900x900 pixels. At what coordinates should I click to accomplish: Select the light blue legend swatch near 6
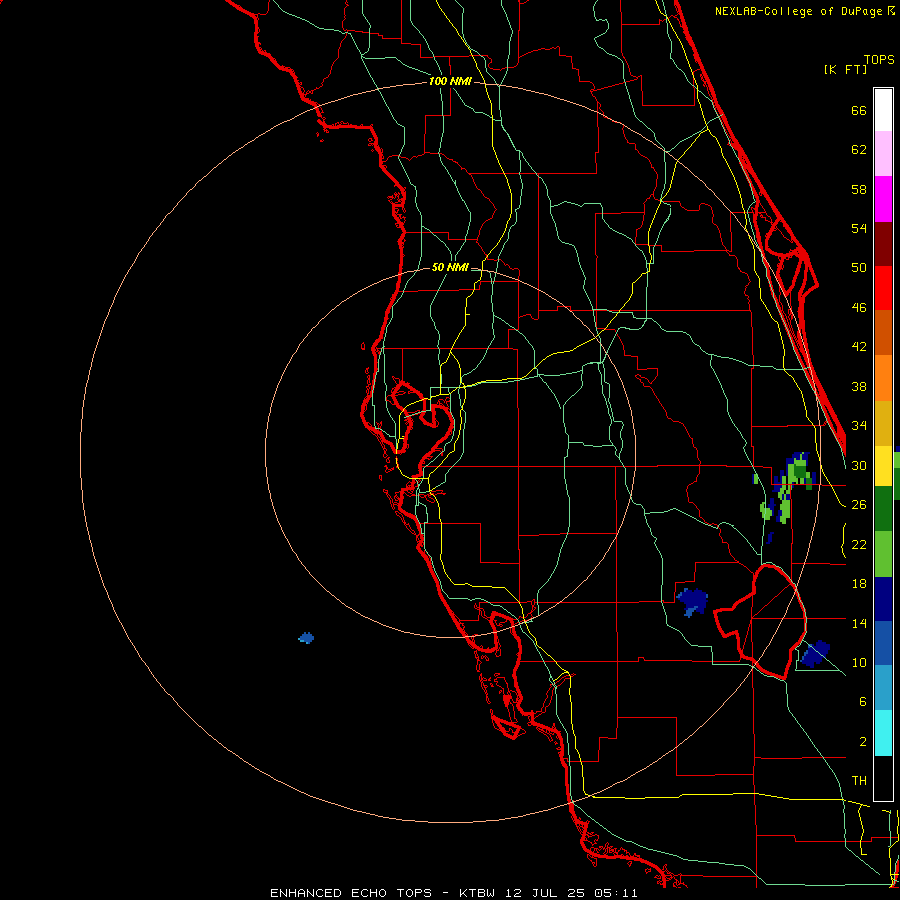pos(883,688)
